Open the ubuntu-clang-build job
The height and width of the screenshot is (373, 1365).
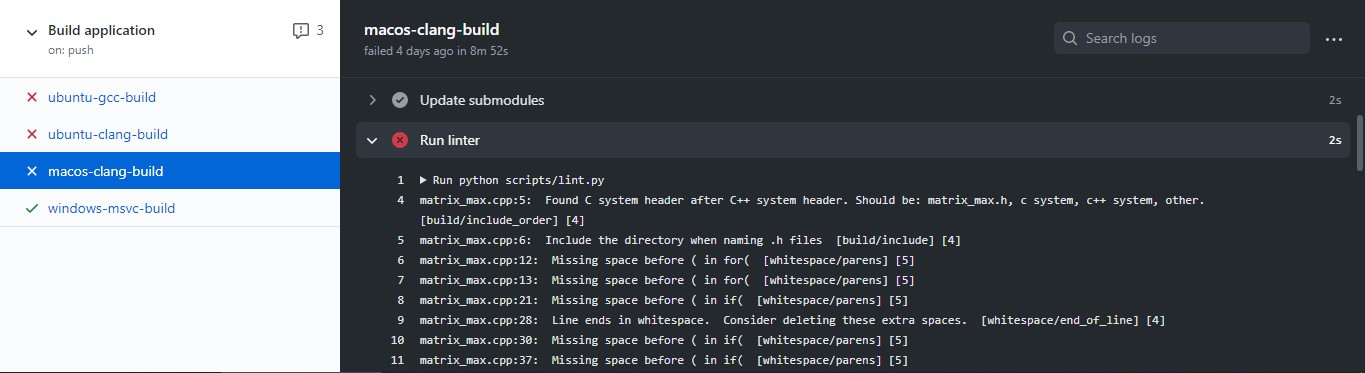108,134
